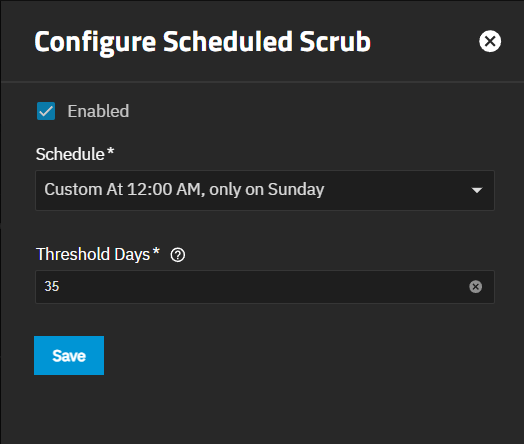Click the value 35 in Threshold Days
524x444 pixels.
click(52, 286)
